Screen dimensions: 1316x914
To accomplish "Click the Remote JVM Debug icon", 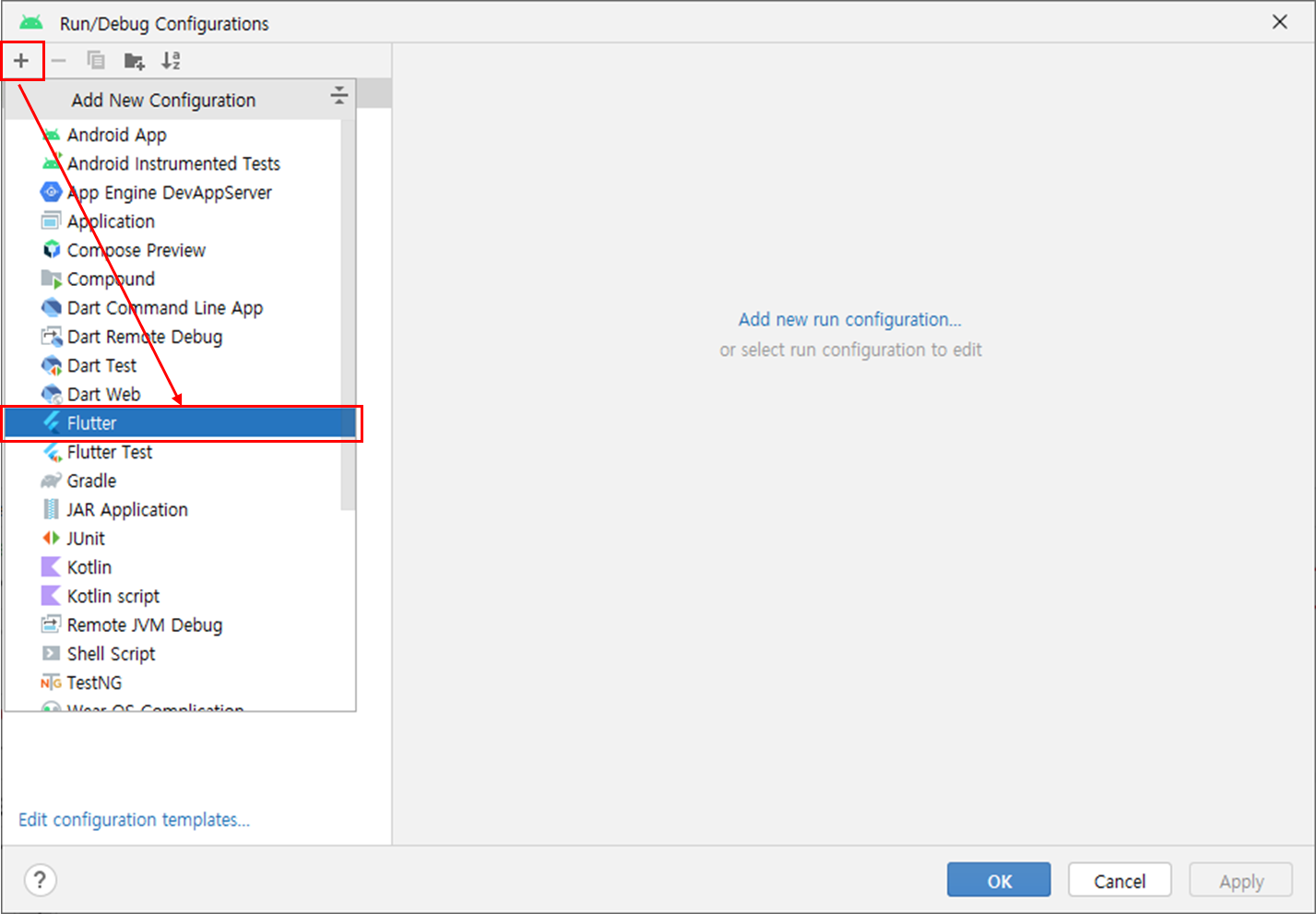I will 52,624.
